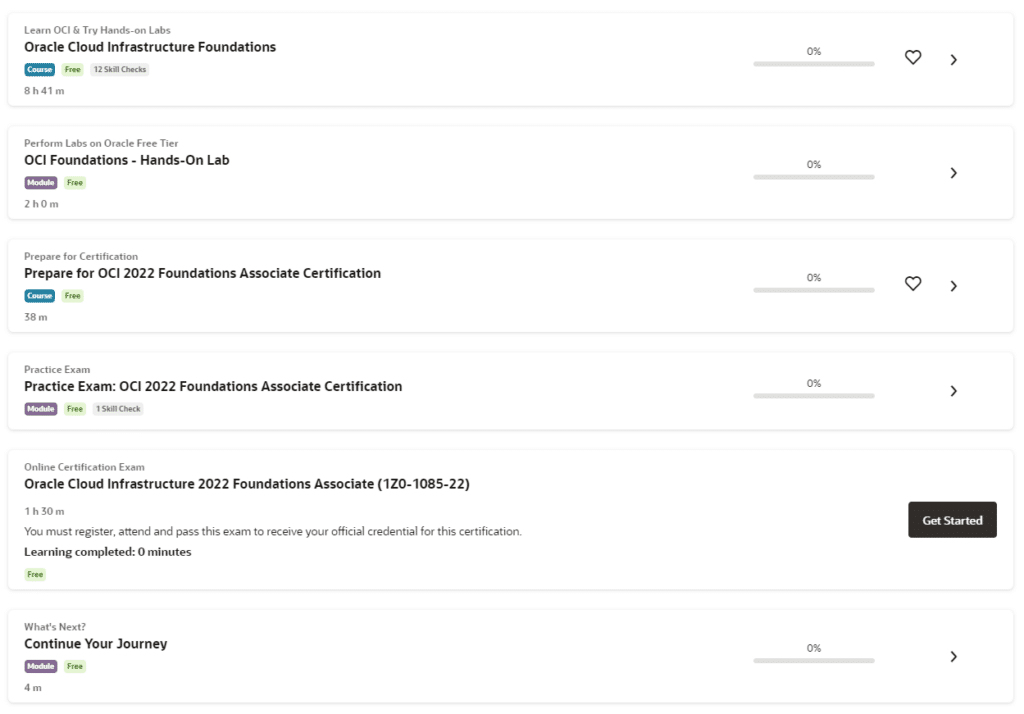Open Practice Exam: OCI 2022 Foundations title
Screen dimensions: 1024x714
point(213,386)
